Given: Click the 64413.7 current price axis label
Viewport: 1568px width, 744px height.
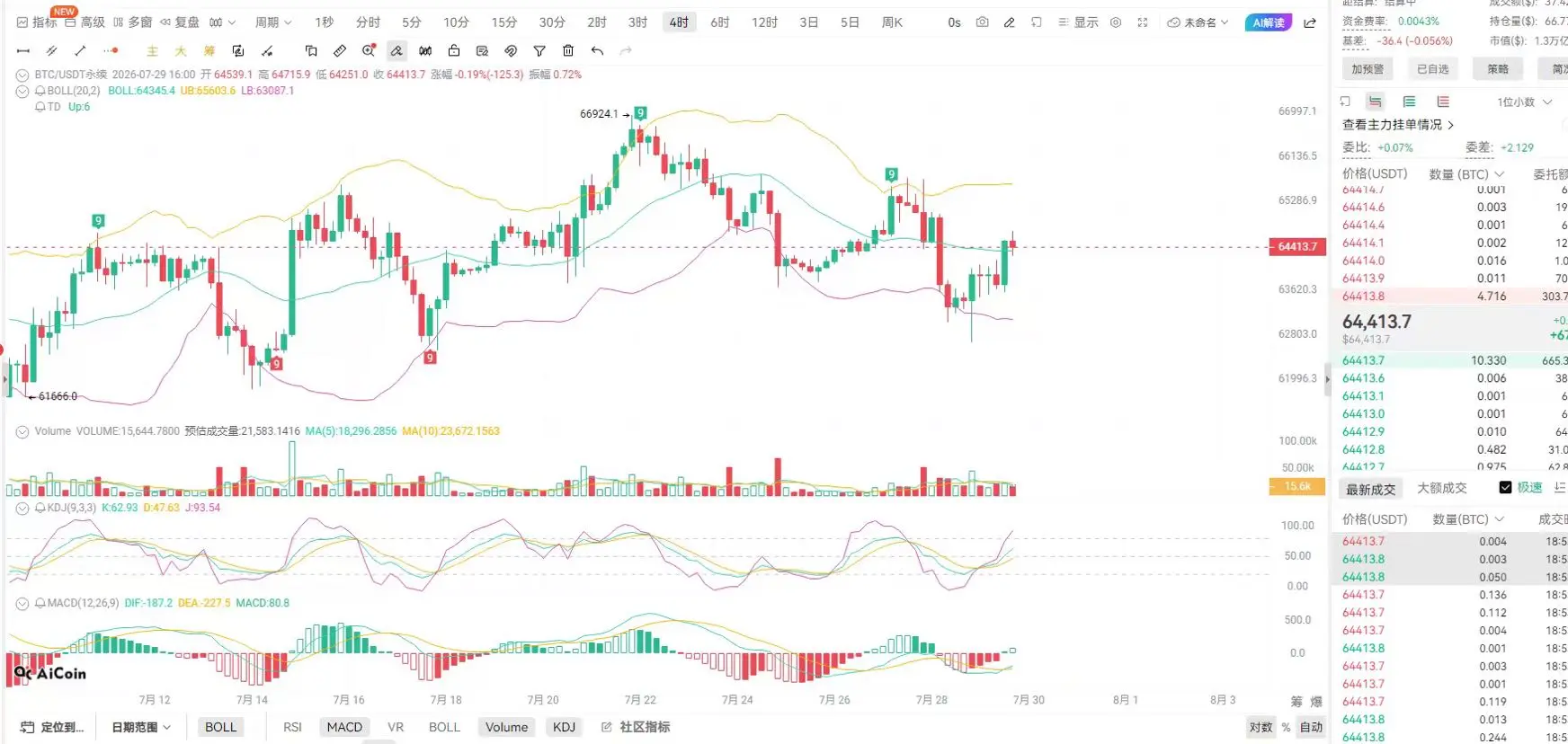Looking at the screenshot, I should pyautogui.click(x=1297, y=246).
